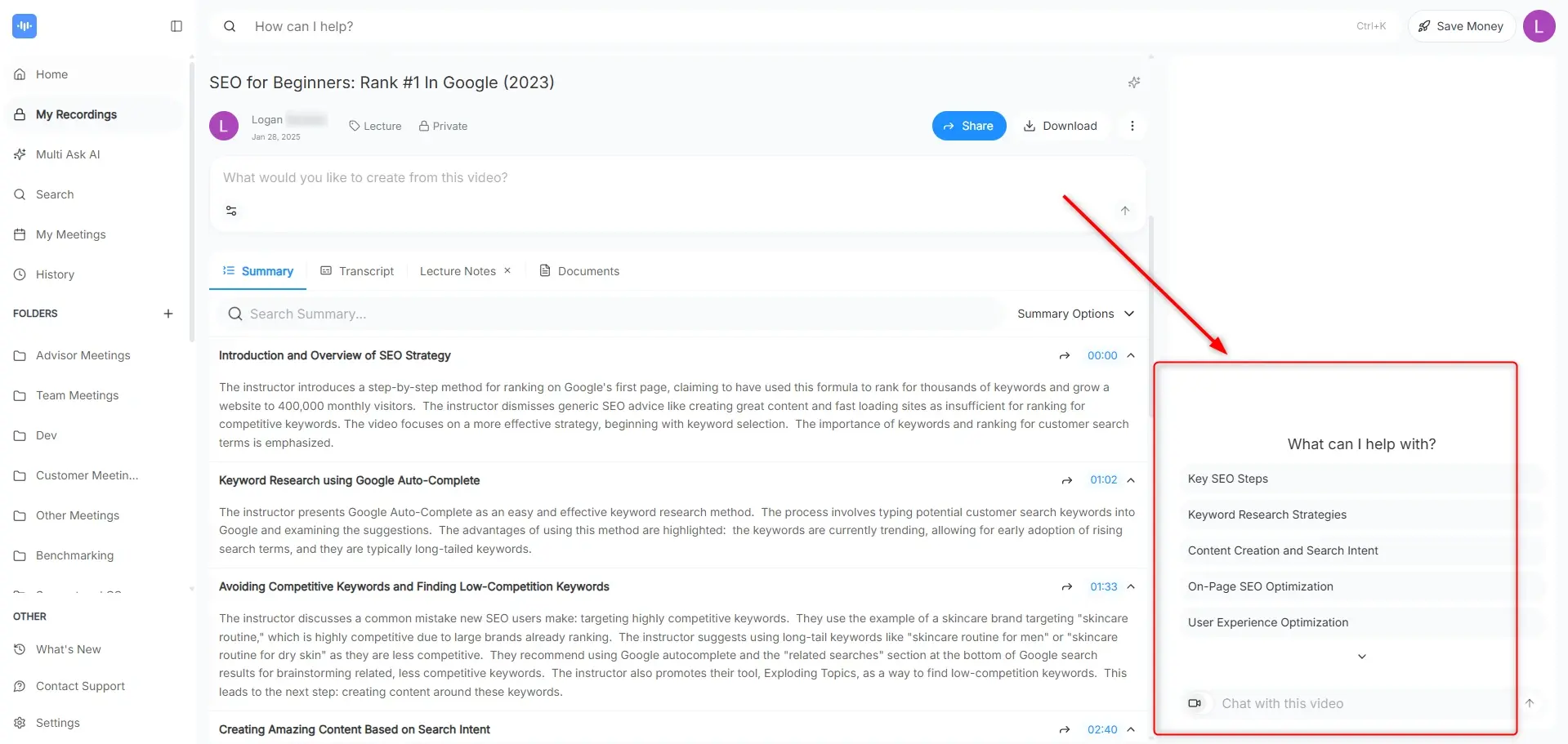Click the Share button

969,125
